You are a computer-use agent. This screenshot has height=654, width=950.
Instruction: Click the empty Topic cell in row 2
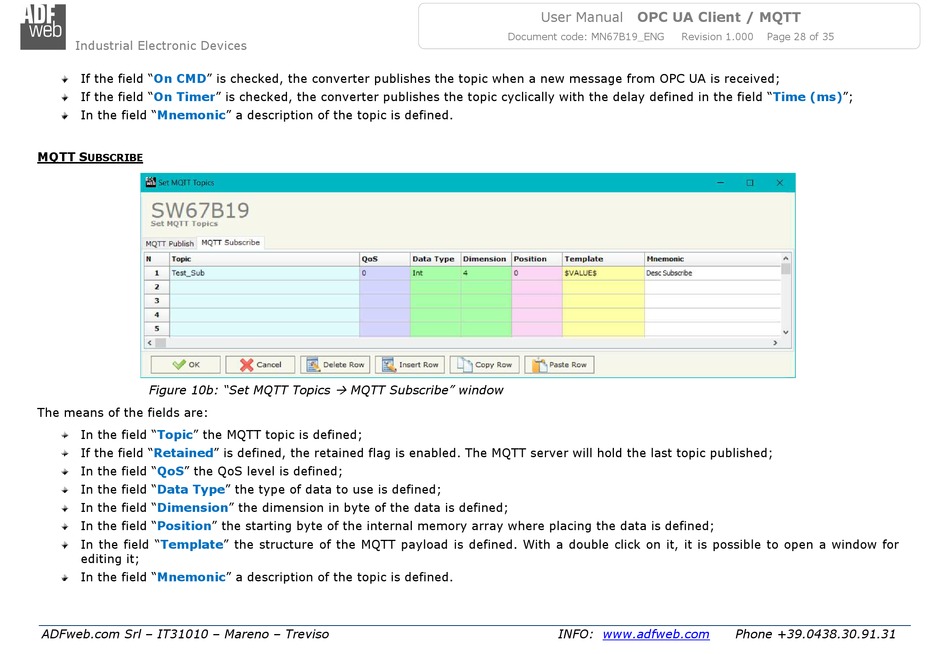pos(264,287)
